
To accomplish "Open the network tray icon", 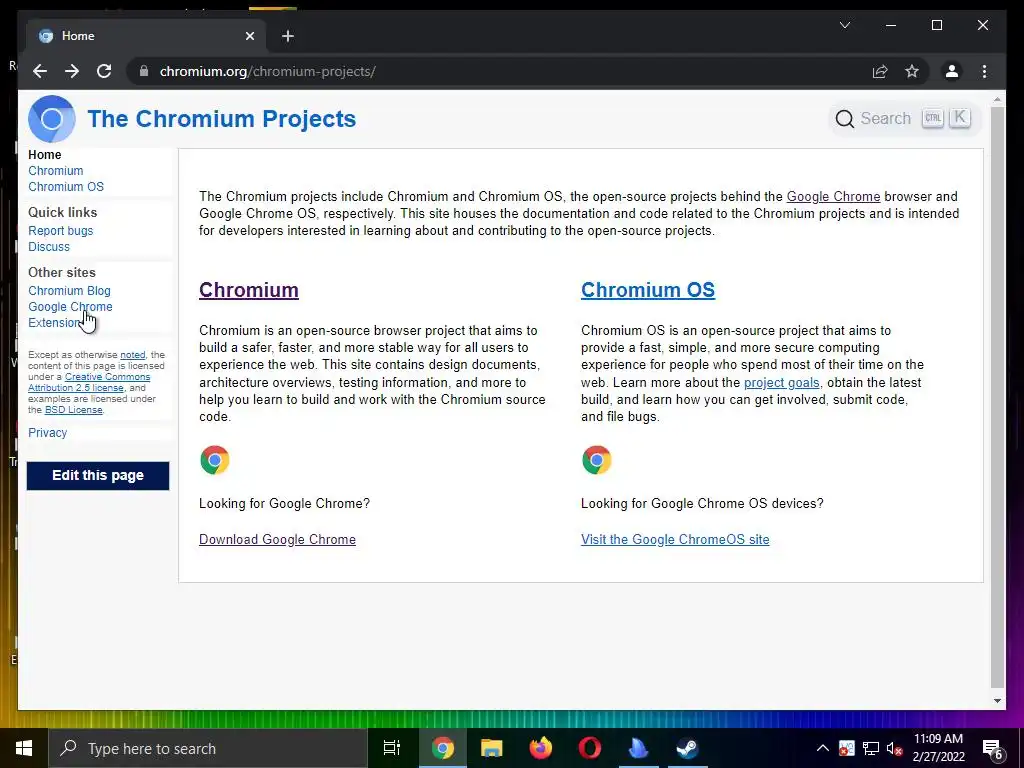I will click(871, 748).
